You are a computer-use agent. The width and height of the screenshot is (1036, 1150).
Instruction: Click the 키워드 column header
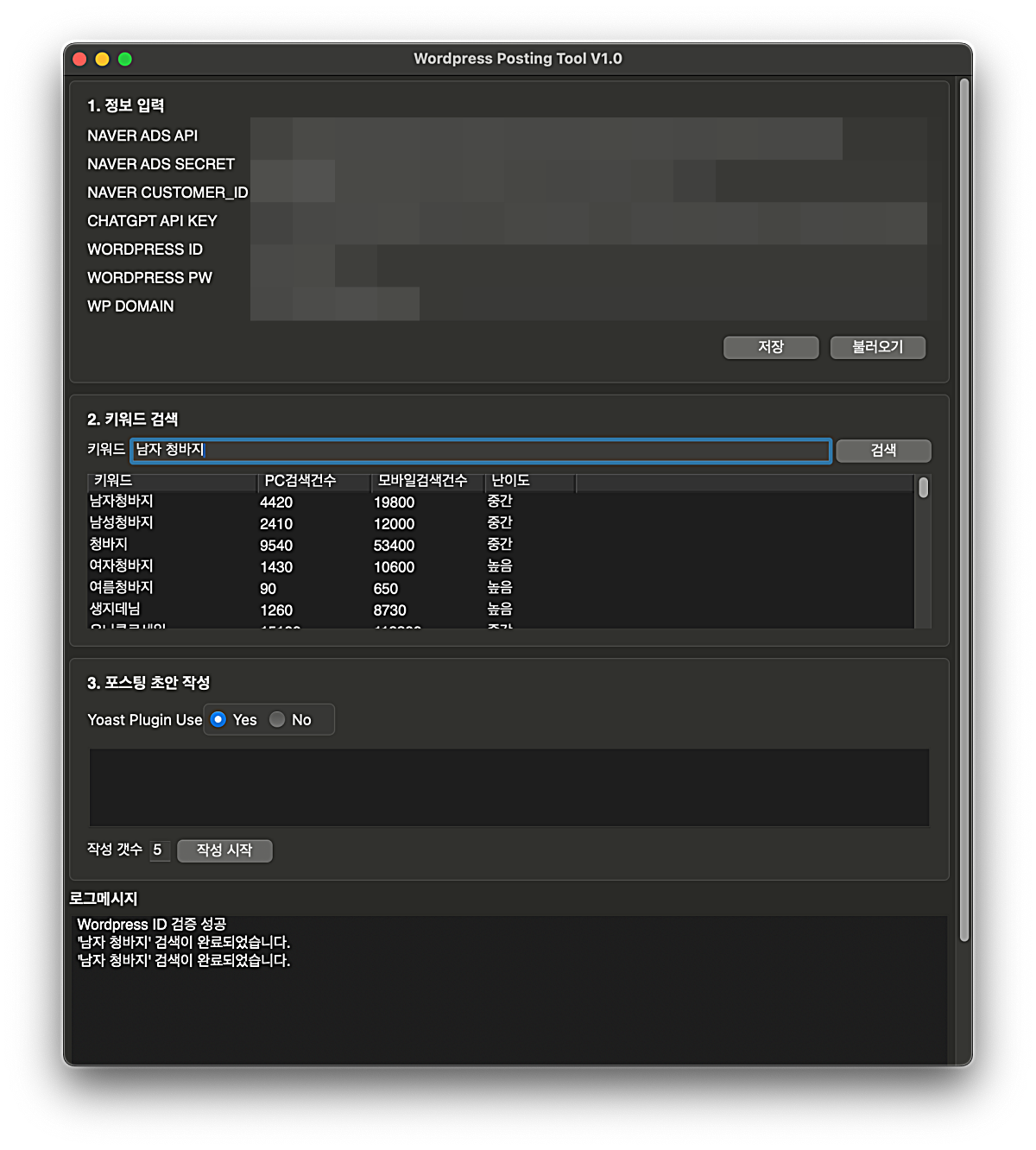click(172, 481)
